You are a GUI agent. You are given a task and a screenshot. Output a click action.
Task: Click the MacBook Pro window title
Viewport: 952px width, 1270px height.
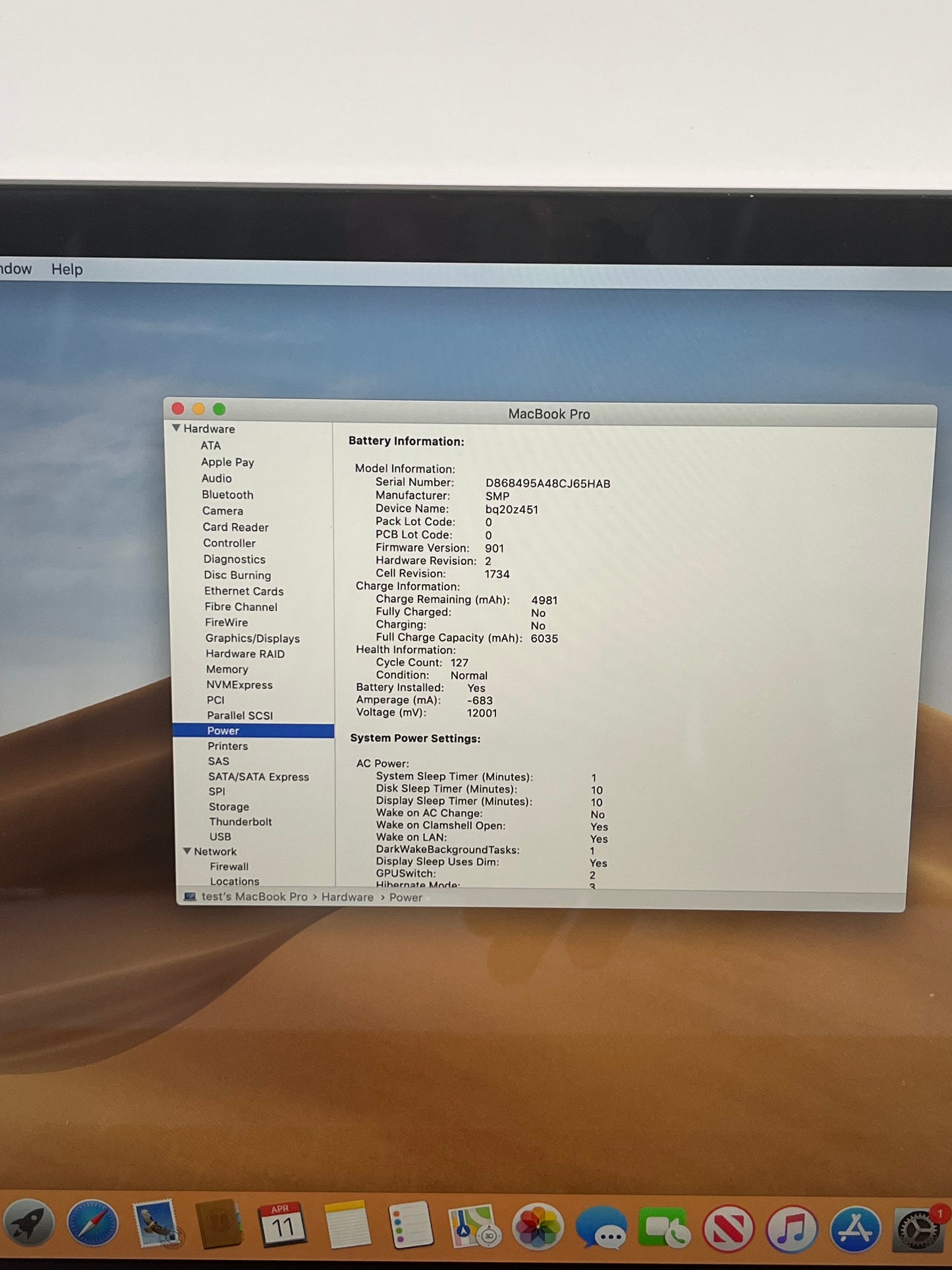coord(549,414)
